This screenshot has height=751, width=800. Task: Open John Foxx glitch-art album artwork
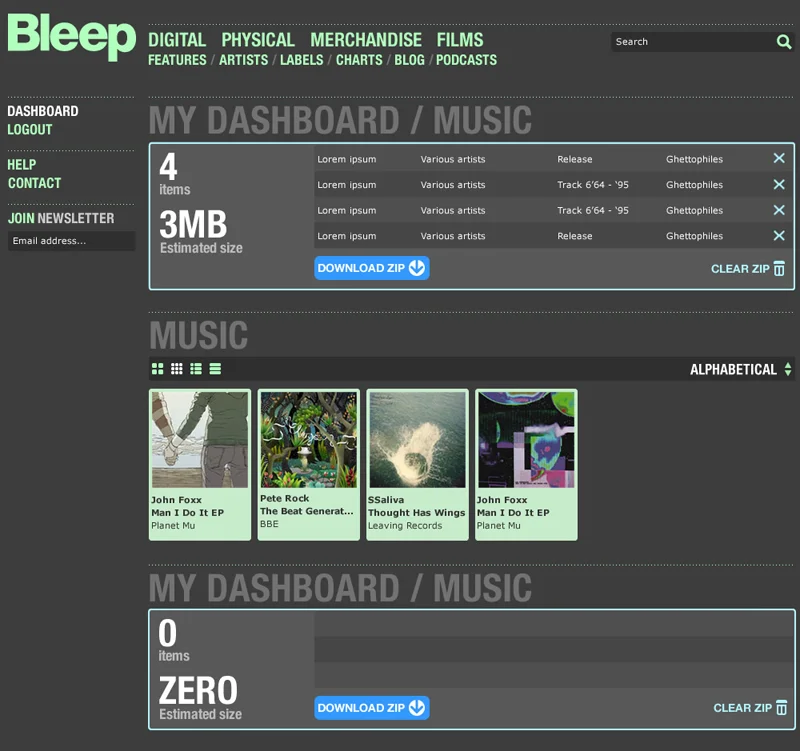[526, 440]
